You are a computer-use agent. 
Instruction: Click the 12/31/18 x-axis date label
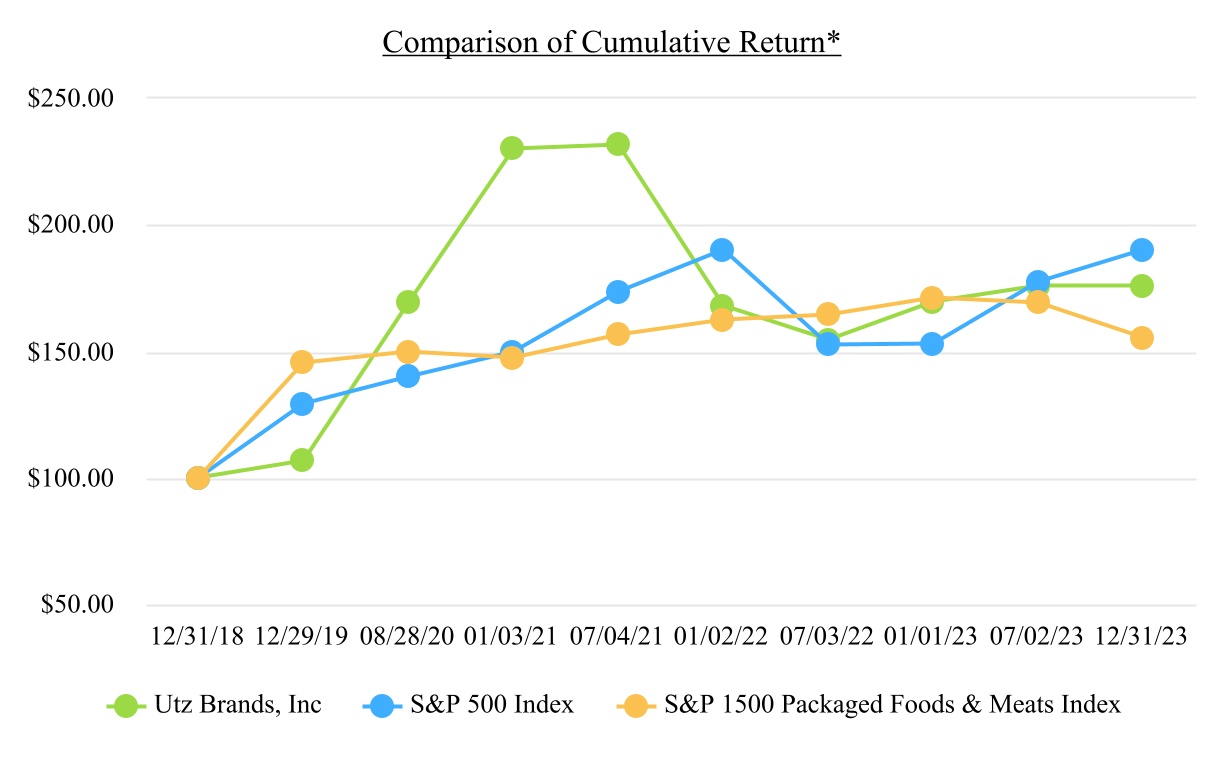point(197,639)
